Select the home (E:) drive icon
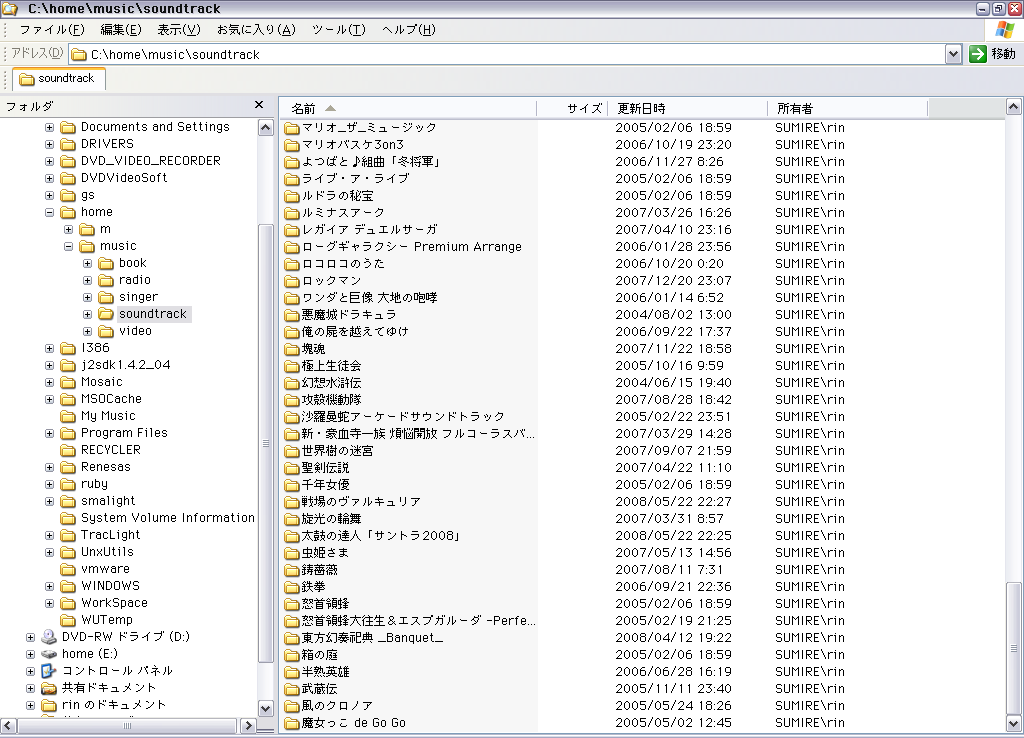1024x738 pixels. point(49,654)
